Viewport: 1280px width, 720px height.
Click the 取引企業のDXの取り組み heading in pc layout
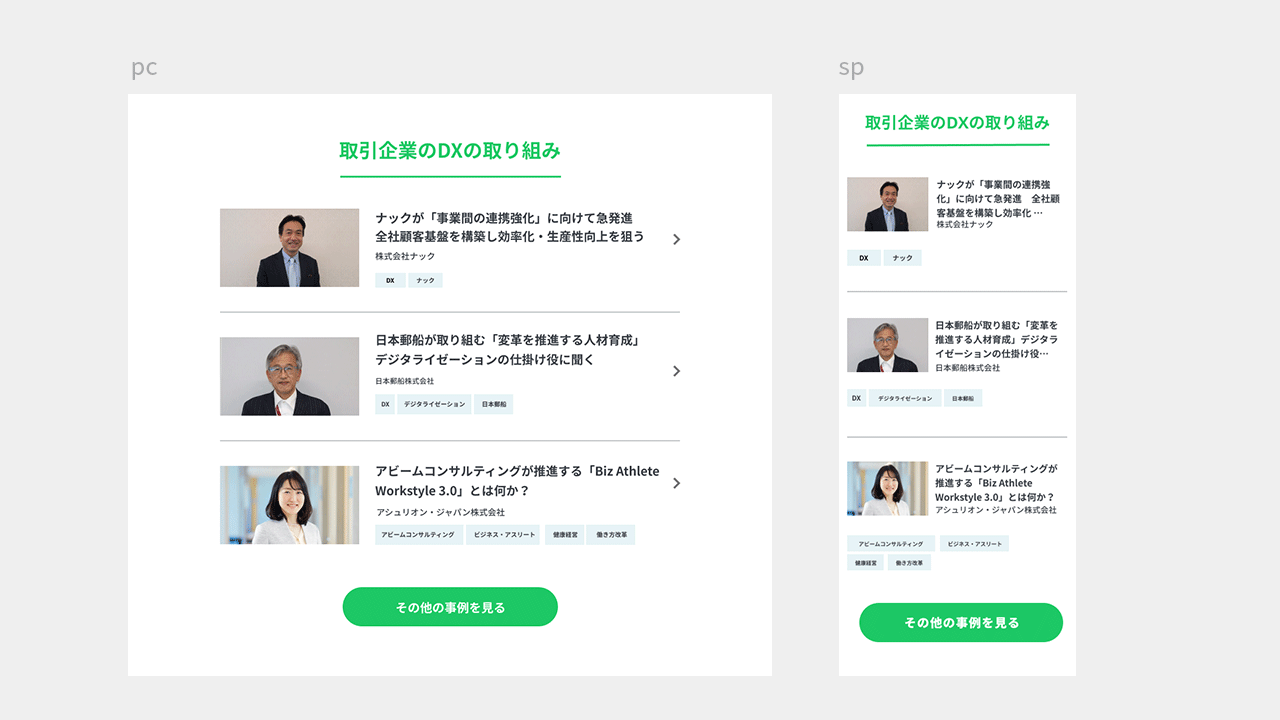point(450,151)
